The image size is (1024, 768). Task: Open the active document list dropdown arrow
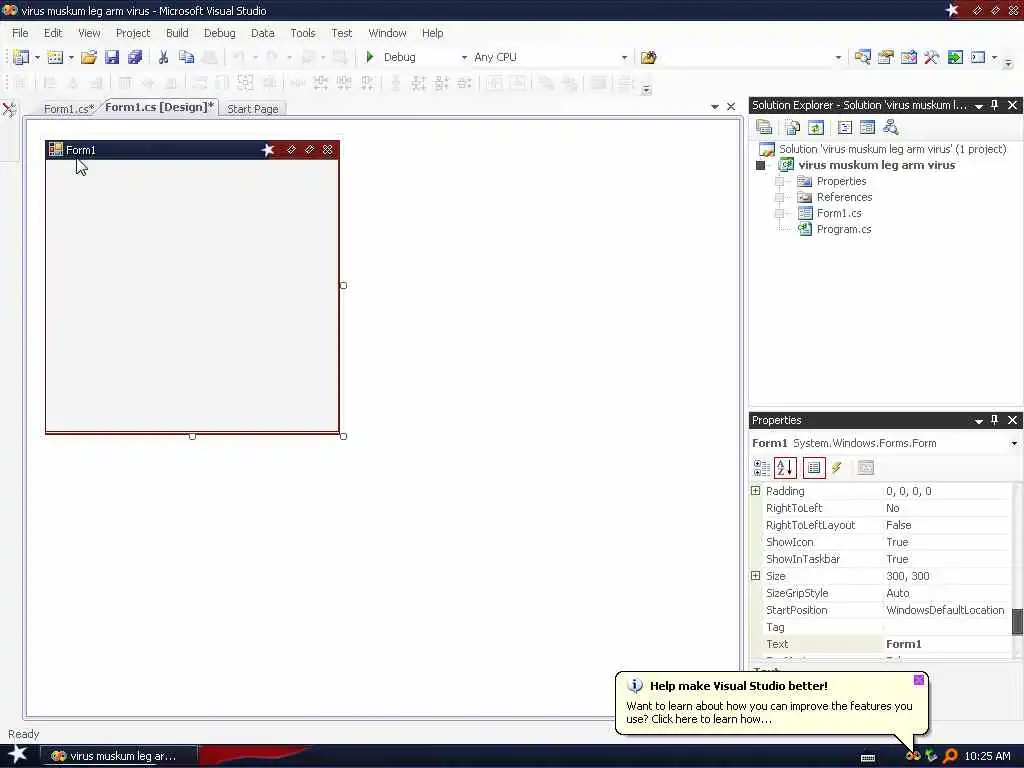714,106
